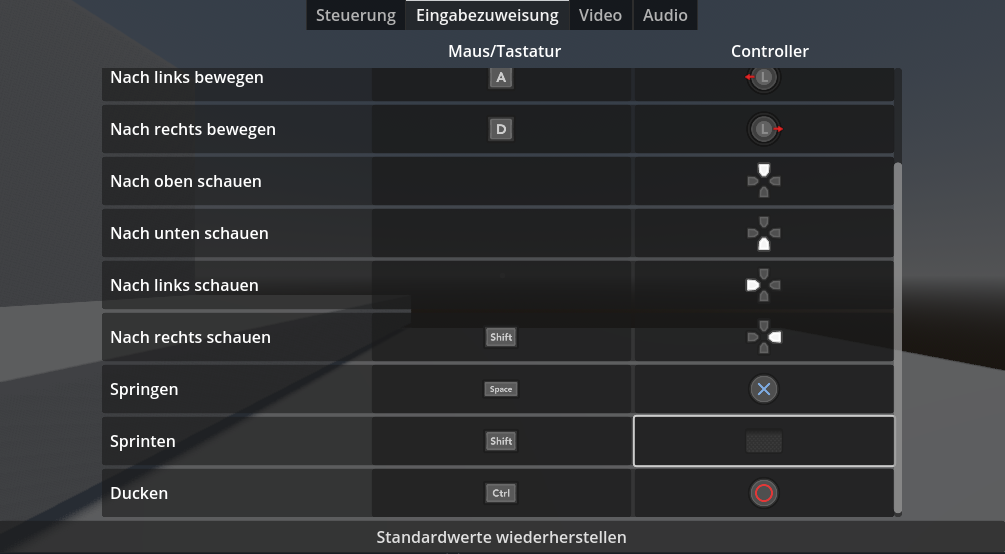
Task: Click D-pad right icon for Nach rechts schauen
Action: pos(764,337)
